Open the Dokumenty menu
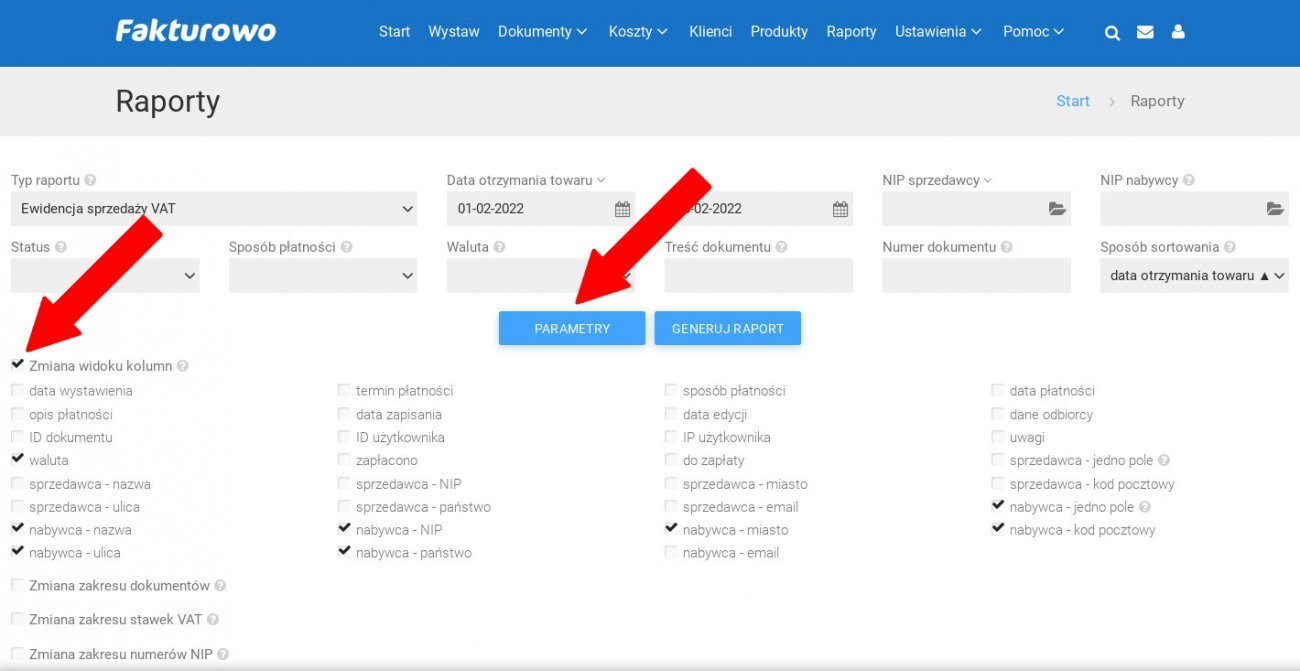 pyautogui.click(x=542, y=32)
